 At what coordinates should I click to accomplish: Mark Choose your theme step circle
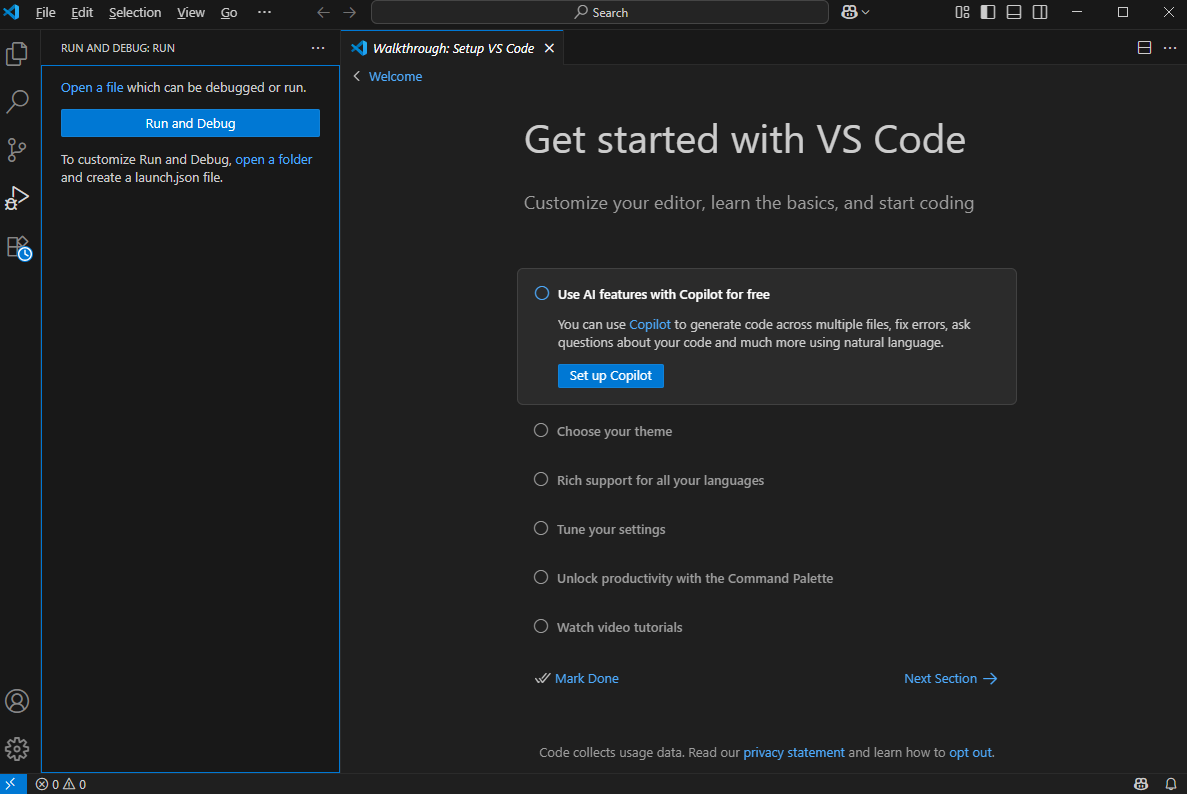pos(541,431)
